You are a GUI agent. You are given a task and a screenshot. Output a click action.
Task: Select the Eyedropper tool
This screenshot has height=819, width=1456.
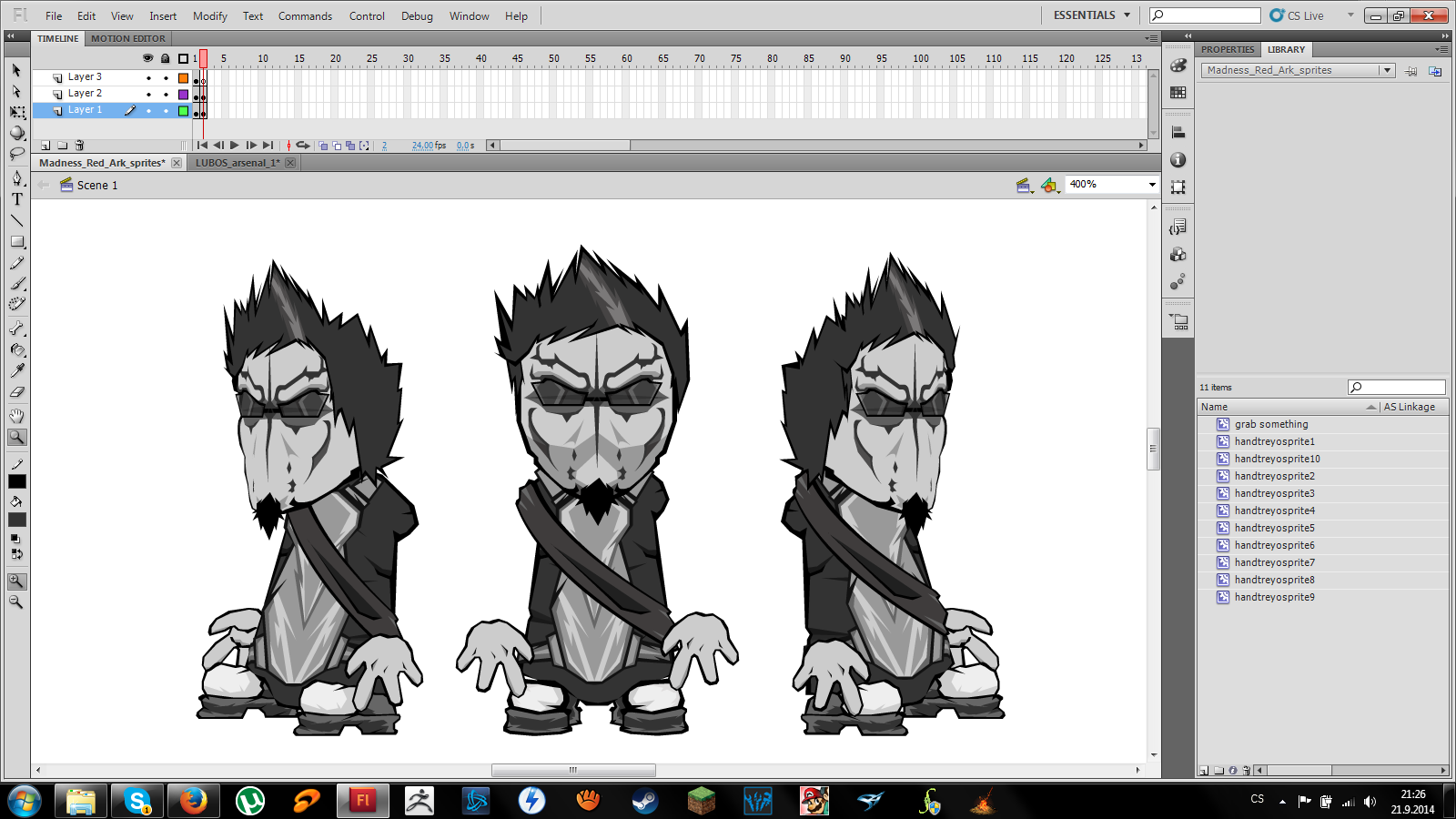click(16, 370)
